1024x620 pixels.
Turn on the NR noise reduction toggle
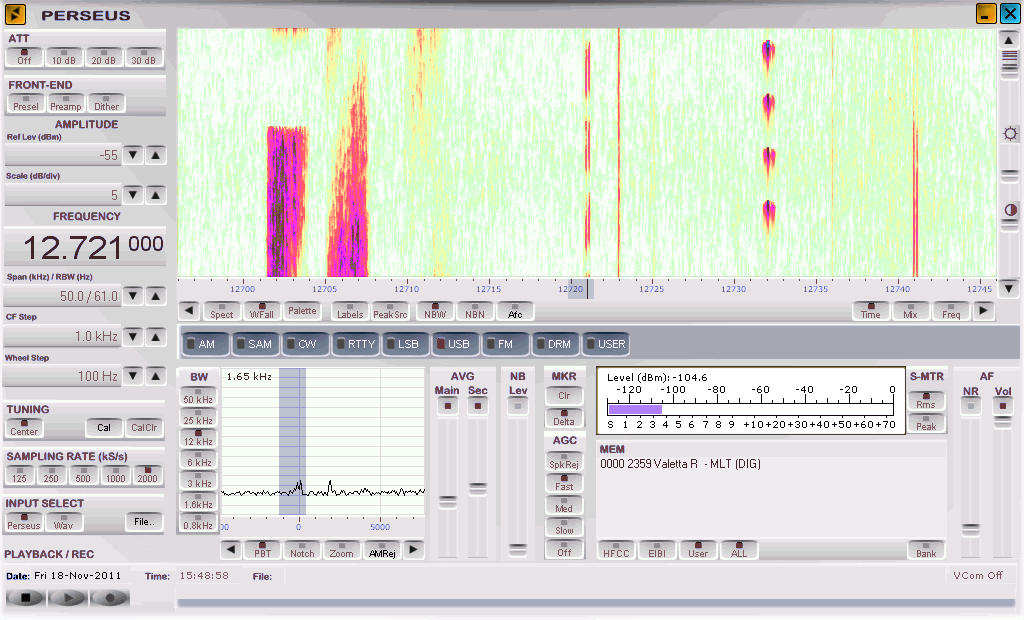tap(970, 406)
